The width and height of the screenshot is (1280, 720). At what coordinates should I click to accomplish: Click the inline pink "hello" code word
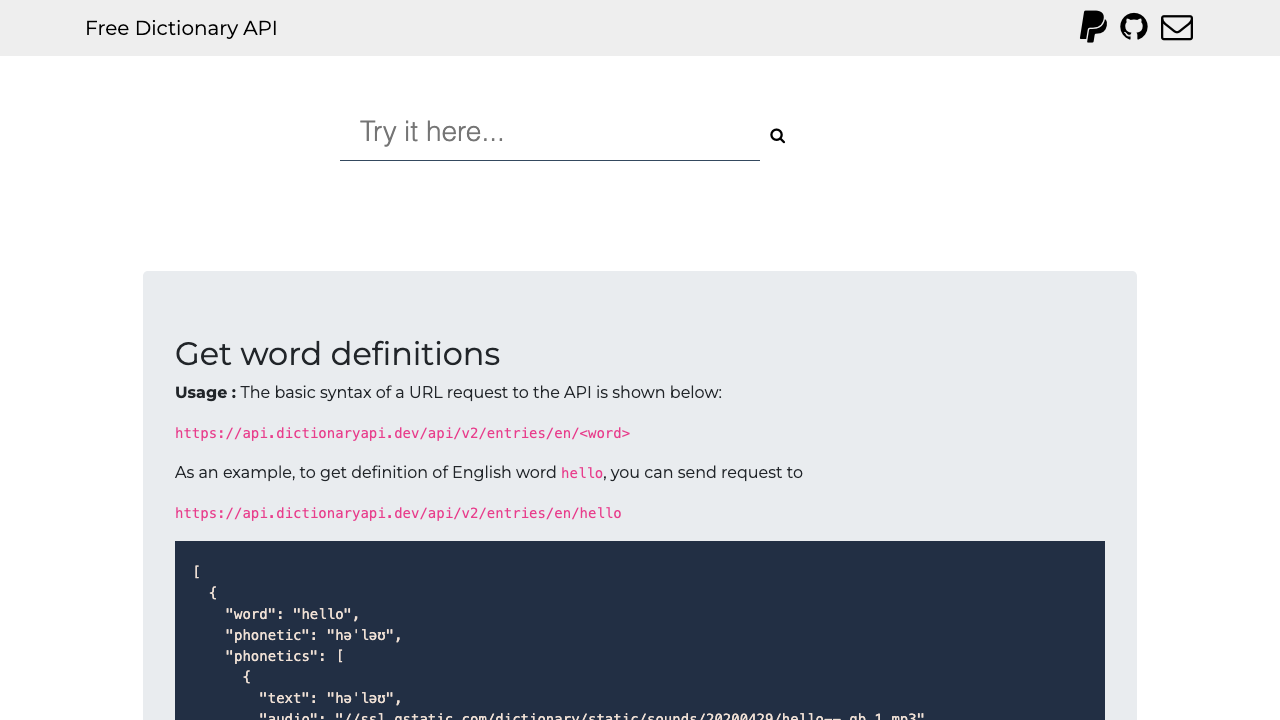pyautogui.click(x=582, y=473)
